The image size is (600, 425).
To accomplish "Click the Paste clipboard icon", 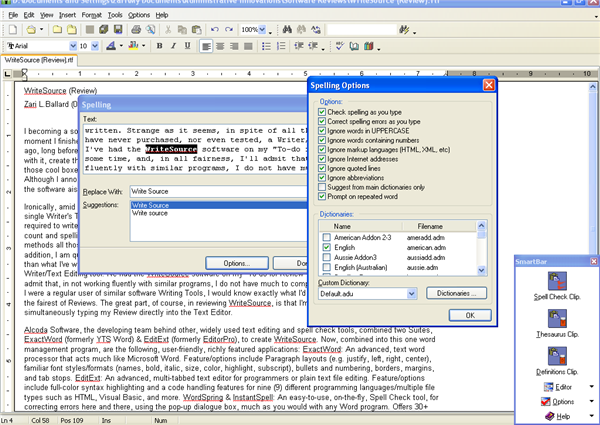I will 196,29.
